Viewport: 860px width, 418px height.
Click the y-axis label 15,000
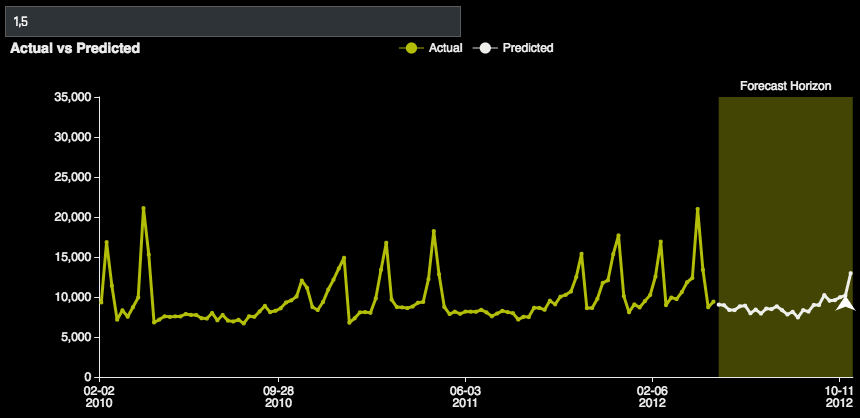tap(72, 258)
